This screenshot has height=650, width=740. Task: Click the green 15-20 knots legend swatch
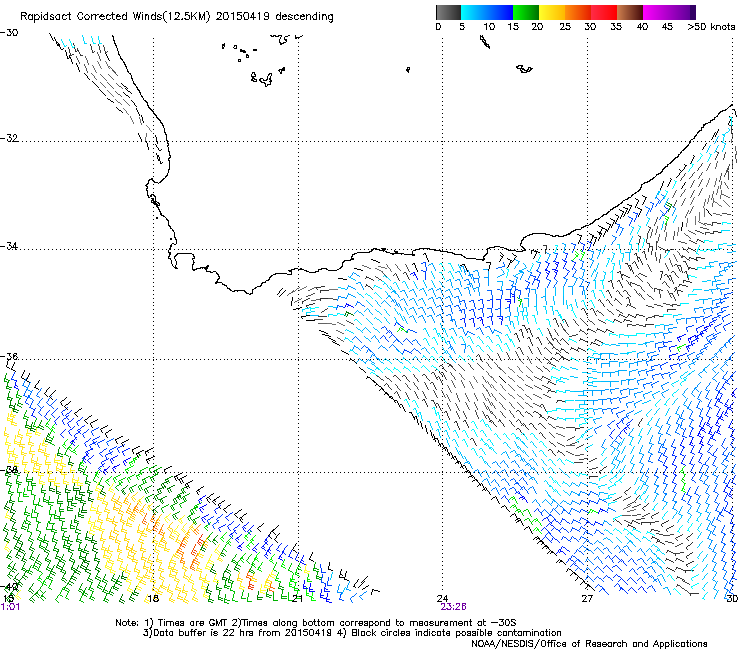point(526,12)
